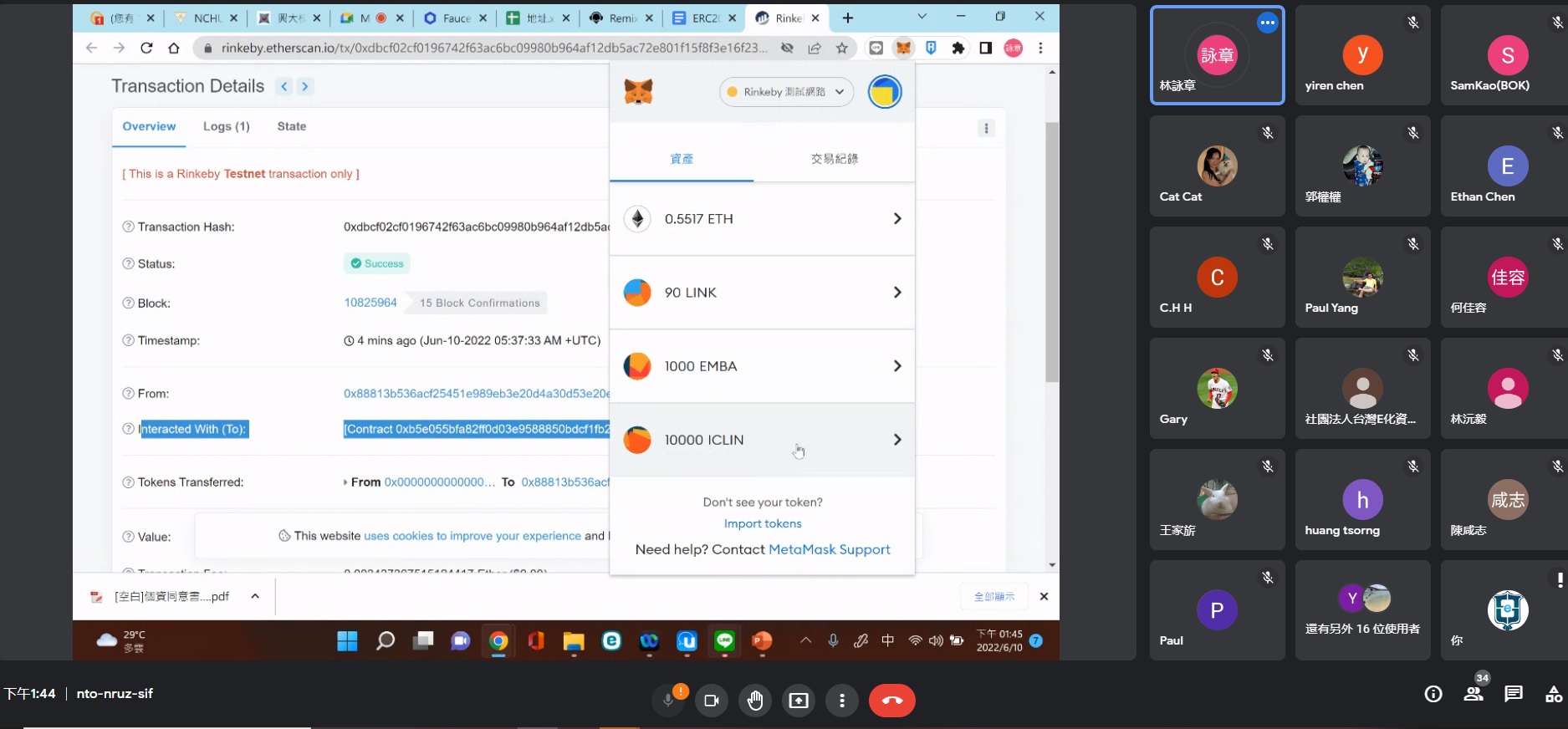Click the present screen button
Screen dimensions: 1568x729
pos(799,701)
